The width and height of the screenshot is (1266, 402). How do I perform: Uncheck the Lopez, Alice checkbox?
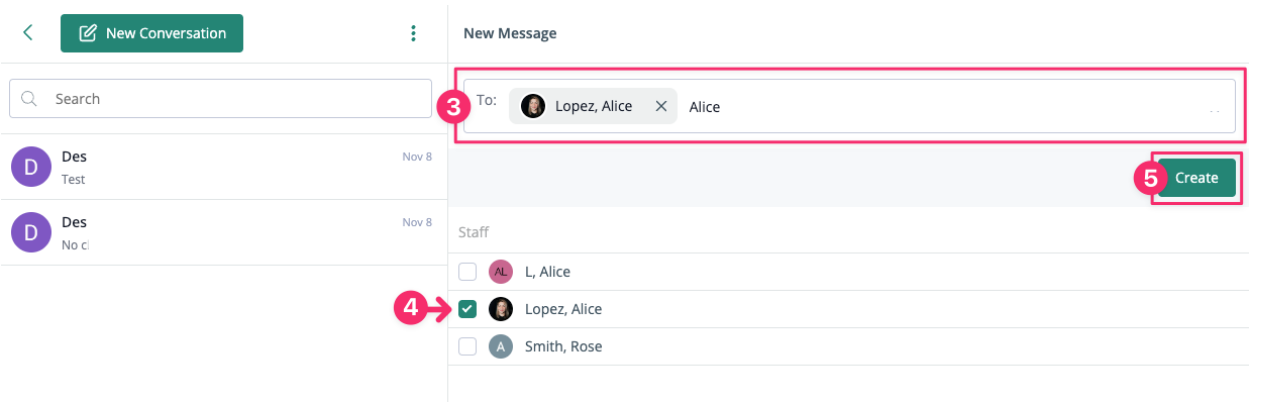pyautogui.click(x=467, y=309)
